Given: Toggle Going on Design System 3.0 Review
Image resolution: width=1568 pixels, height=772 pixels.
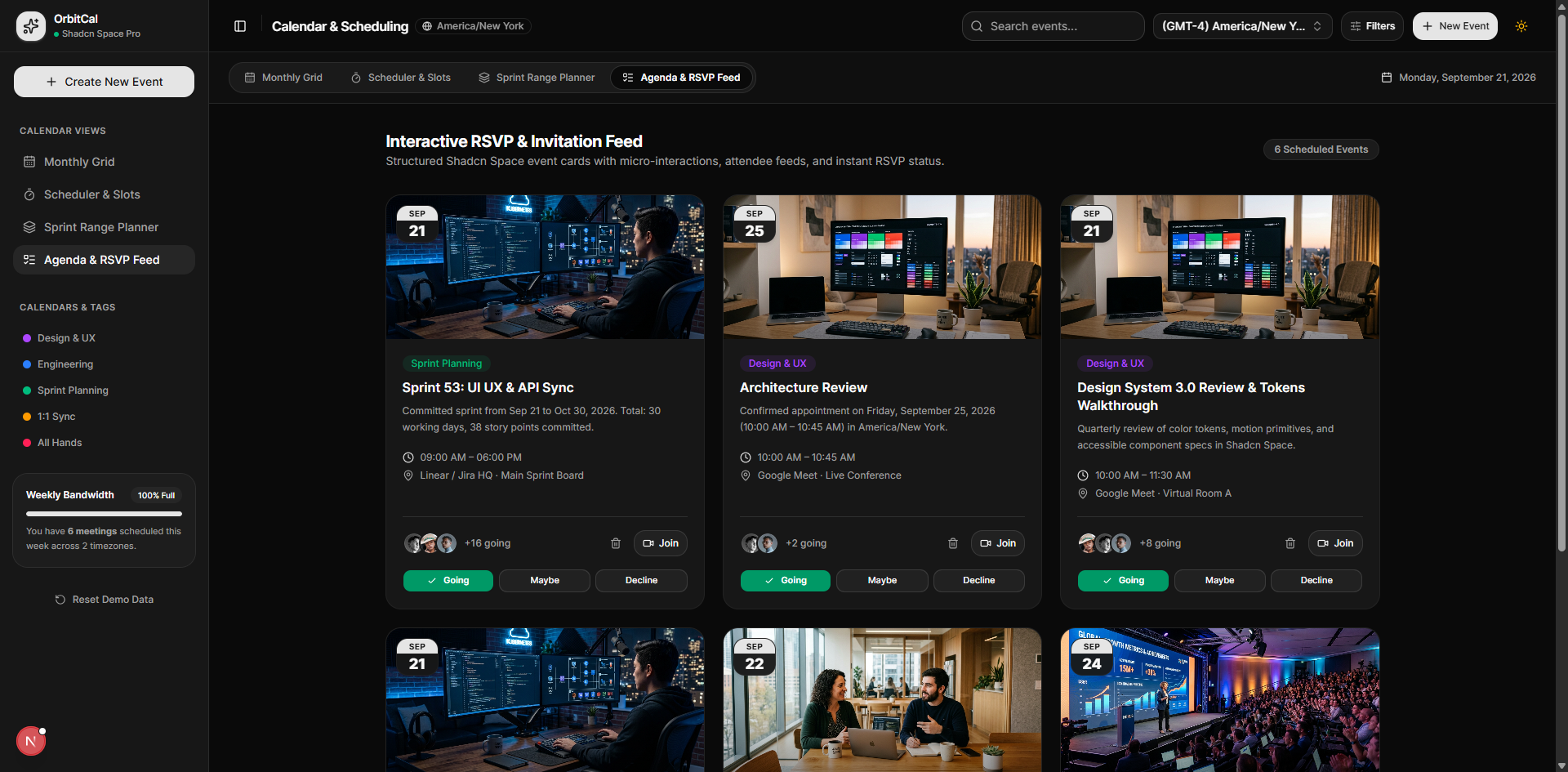Looking at the screenshot, I should point(1123,581).
